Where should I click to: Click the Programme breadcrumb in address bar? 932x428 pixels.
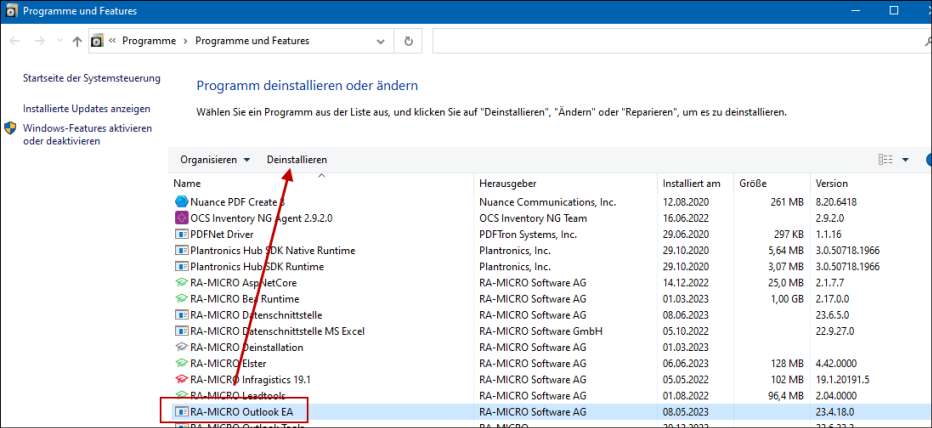pos(150,41)
